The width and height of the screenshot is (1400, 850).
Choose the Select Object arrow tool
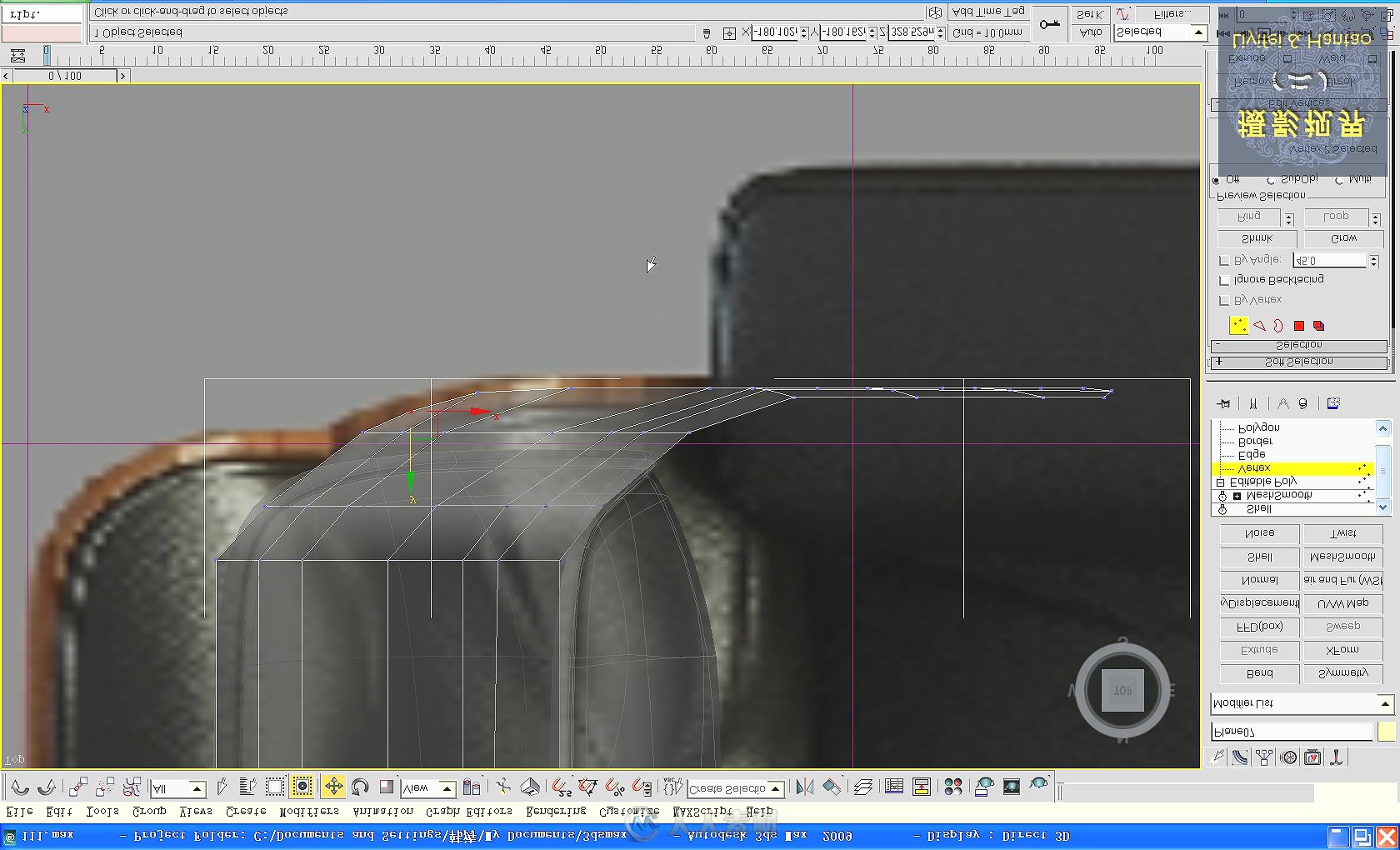pos(221,787)
